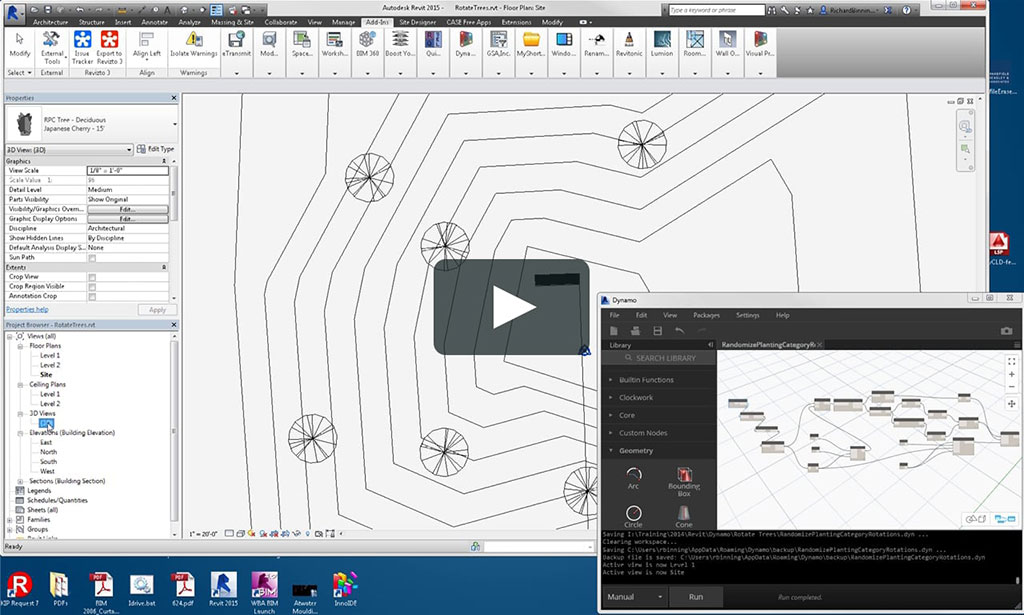This screenshot has width=1024, height=615.
Task: Click Dynamo's Undo arrow
Action: tap(679, 331)
